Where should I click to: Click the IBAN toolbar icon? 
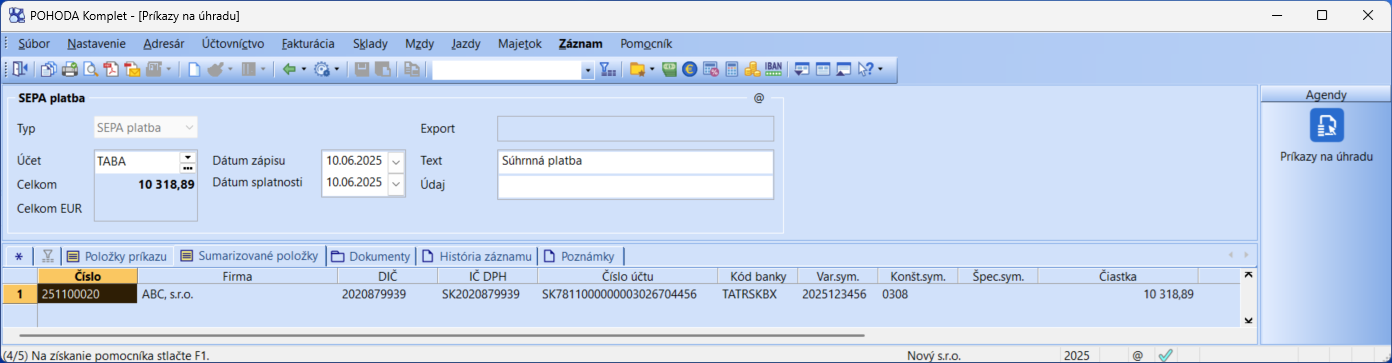coord(774,70)
